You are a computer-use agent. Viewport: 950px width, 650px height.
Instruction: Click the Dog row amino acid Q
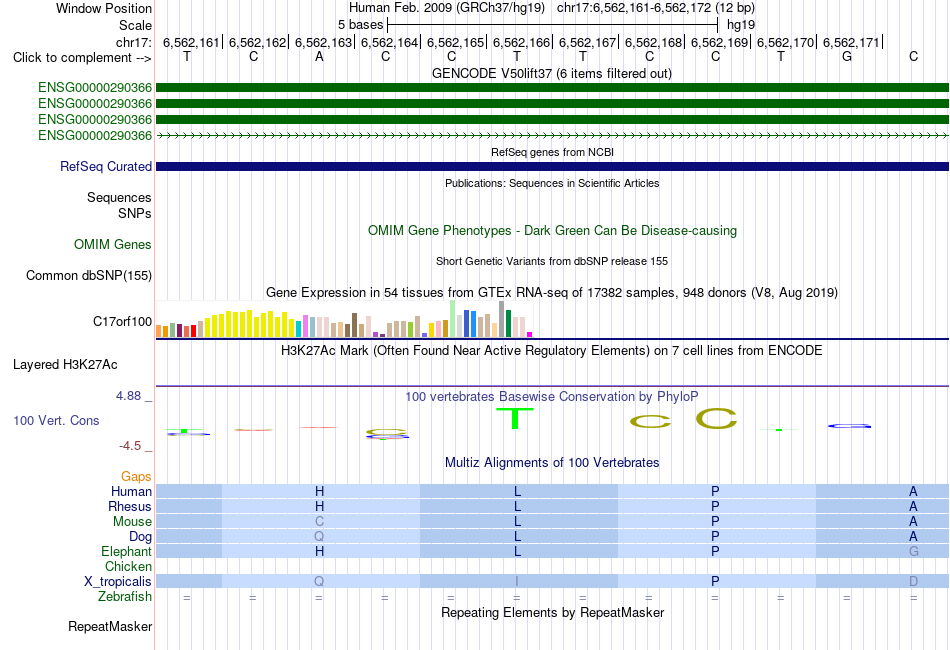319,537
